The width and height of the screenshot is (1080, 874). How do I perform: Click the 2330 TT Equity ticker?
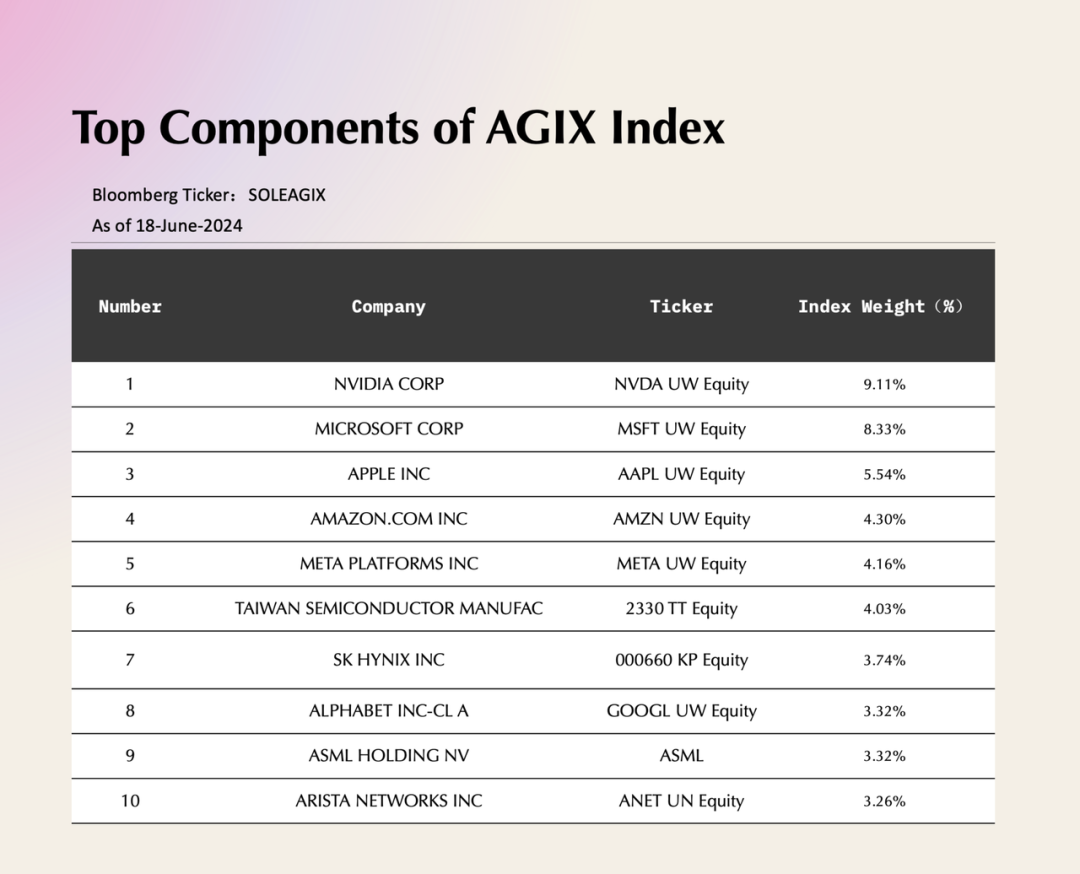[x=681, y=609]
